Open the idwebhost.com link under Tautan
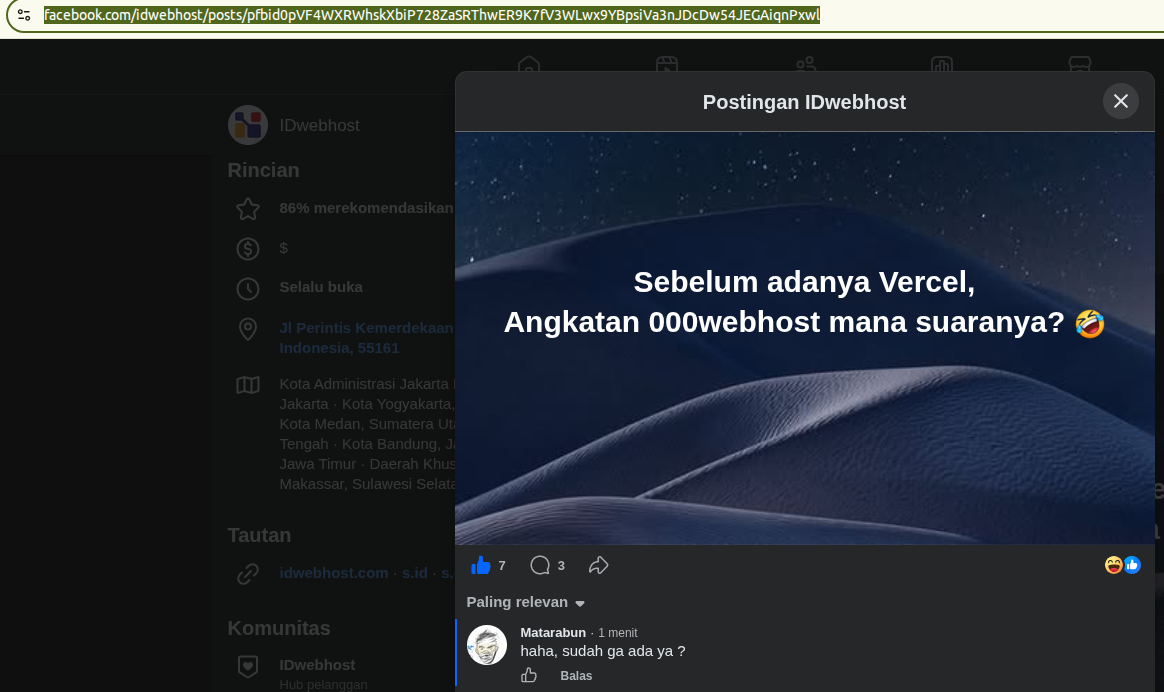This screenshot has width=1164, height=692. pos(333,573)
